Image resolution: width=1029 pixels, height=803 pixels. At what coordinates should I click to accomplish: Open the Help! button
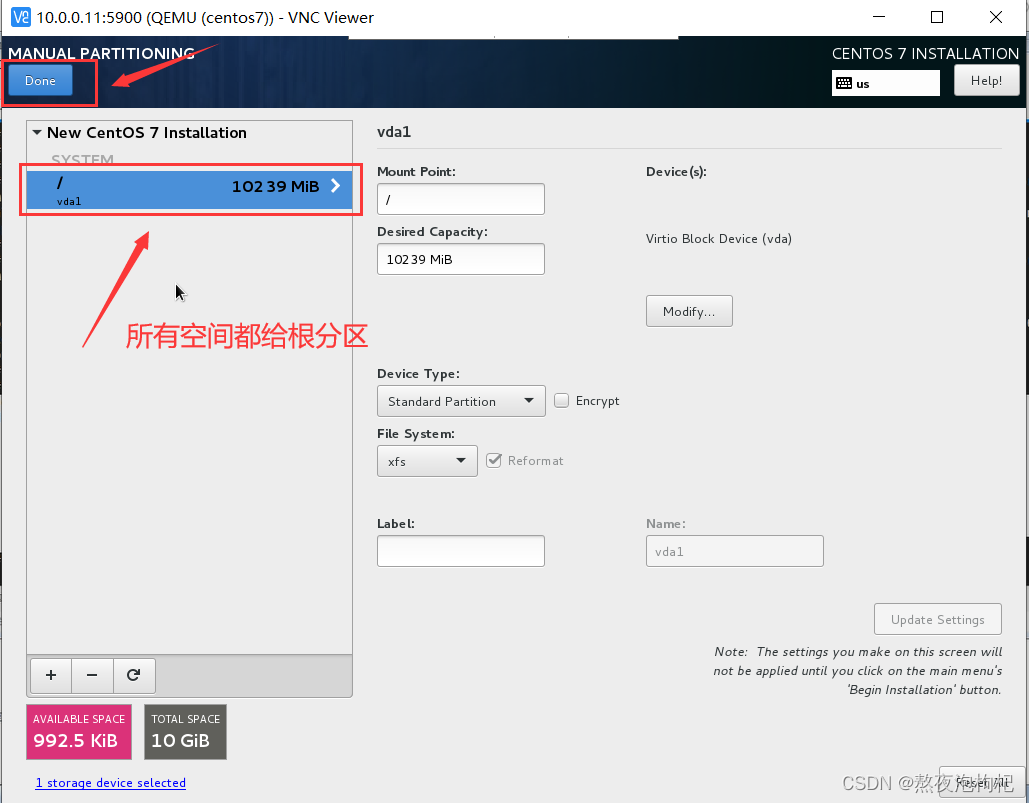tap(986, 81)
